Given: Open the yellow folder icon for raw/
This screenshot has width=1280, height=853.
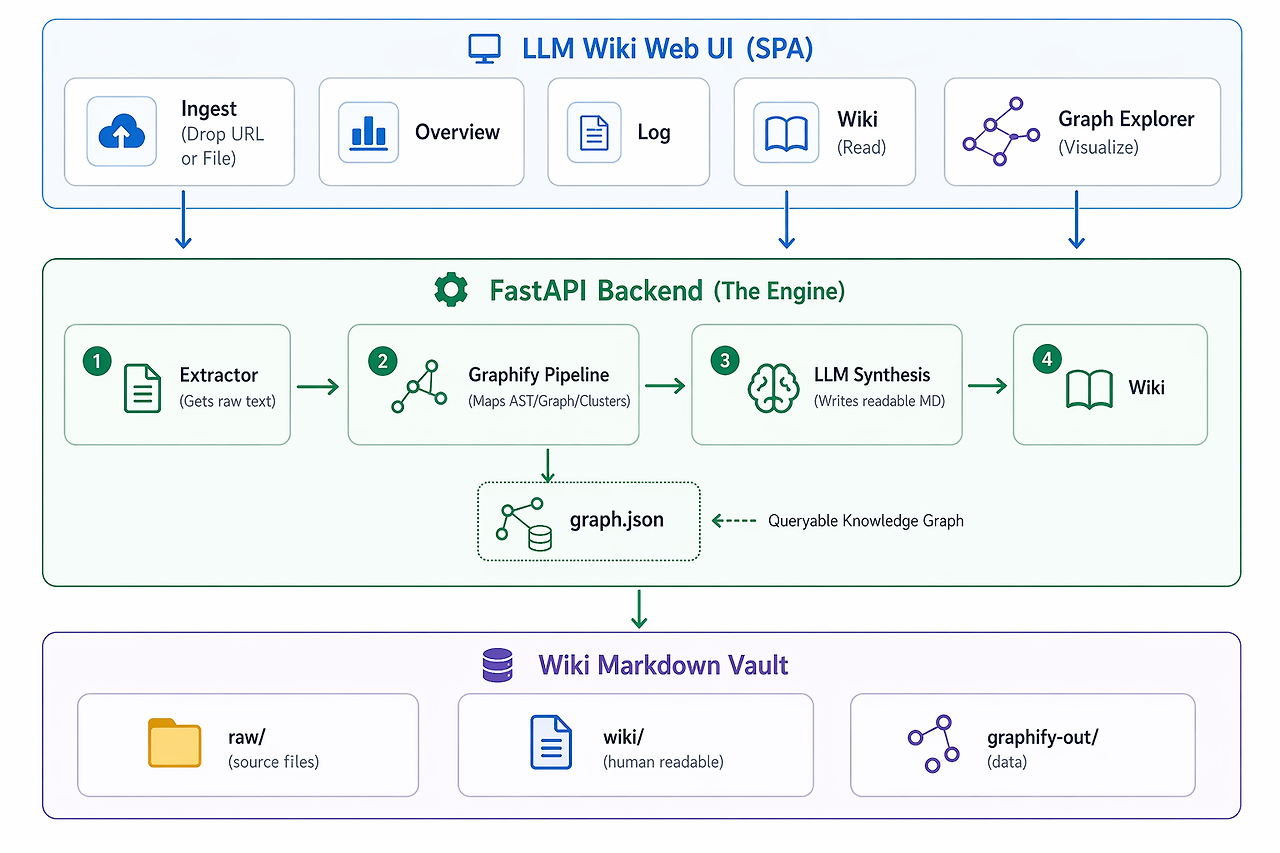Looking at the screenshot, I should (x=175, y=743).
